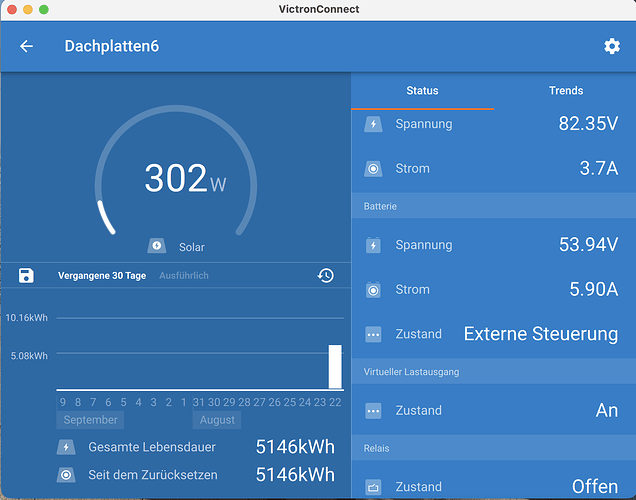Viewport: 636px width, 500px height.
Task: Click the Externe Steuerung state value
Action: click(541, 334)
